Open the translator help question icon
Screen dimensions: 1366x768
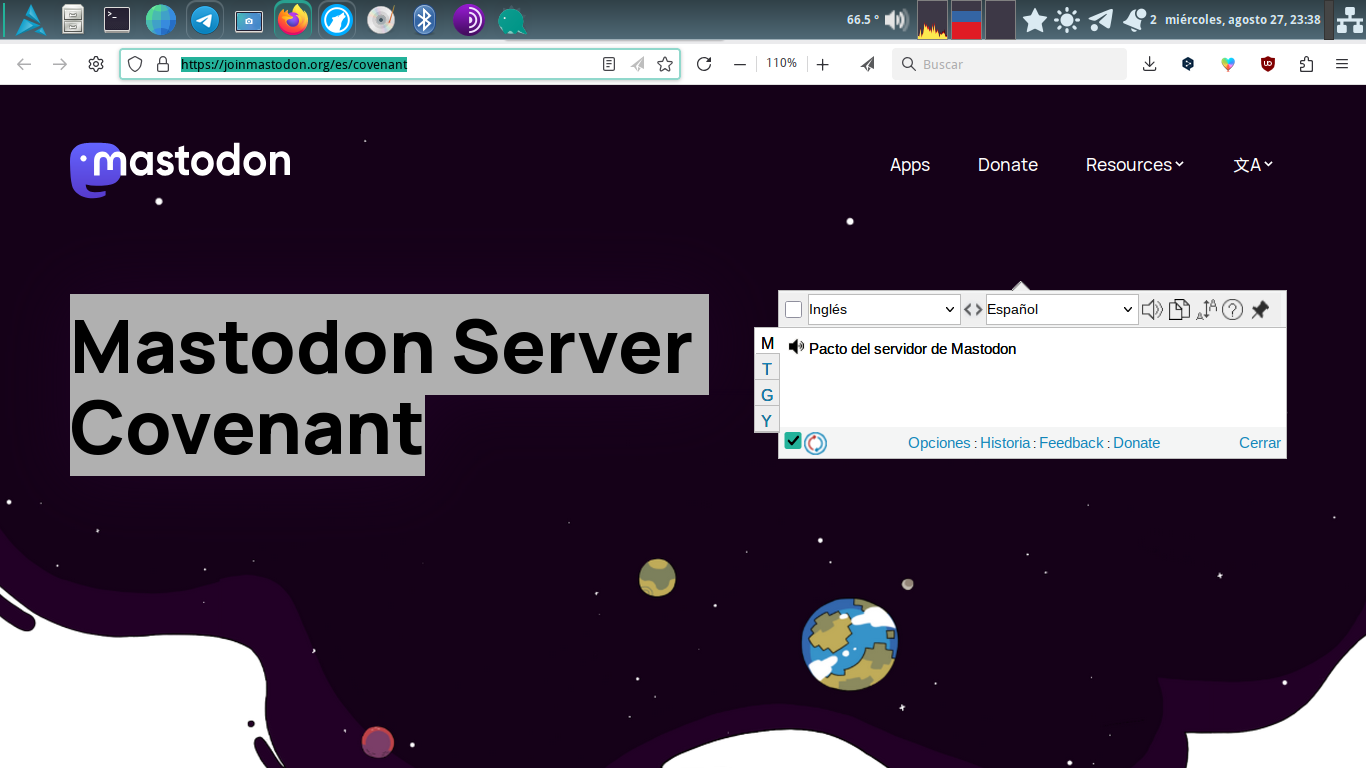pos(1233,310)
